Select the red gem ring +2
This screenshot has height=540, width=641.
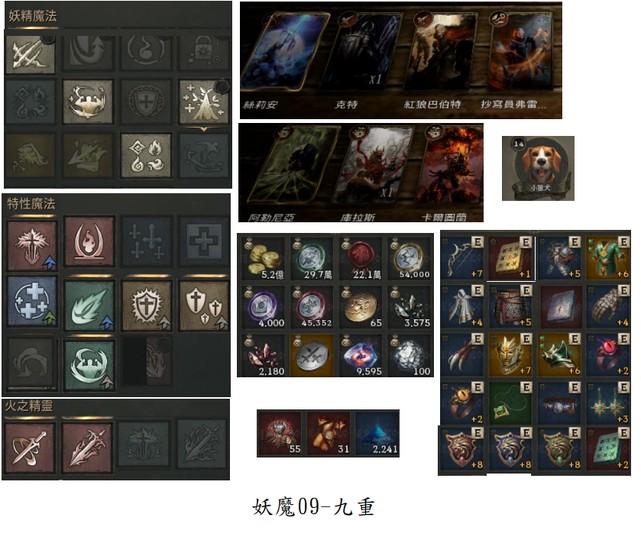(608, 354)
